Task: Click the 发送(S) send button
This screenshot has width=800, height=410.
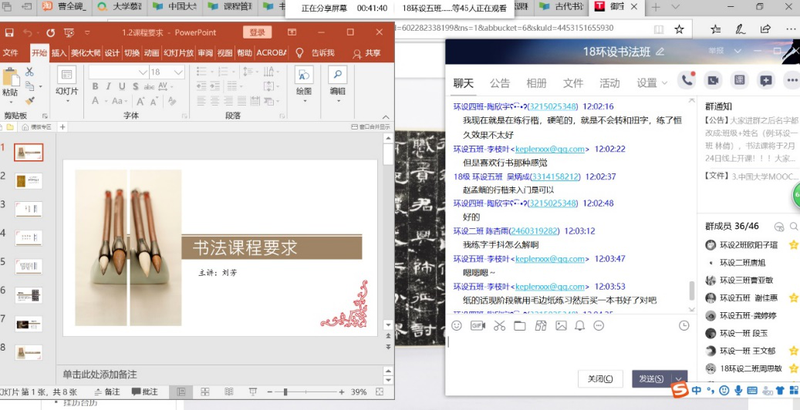Action: pyautogui.click(x=652, y=379)
